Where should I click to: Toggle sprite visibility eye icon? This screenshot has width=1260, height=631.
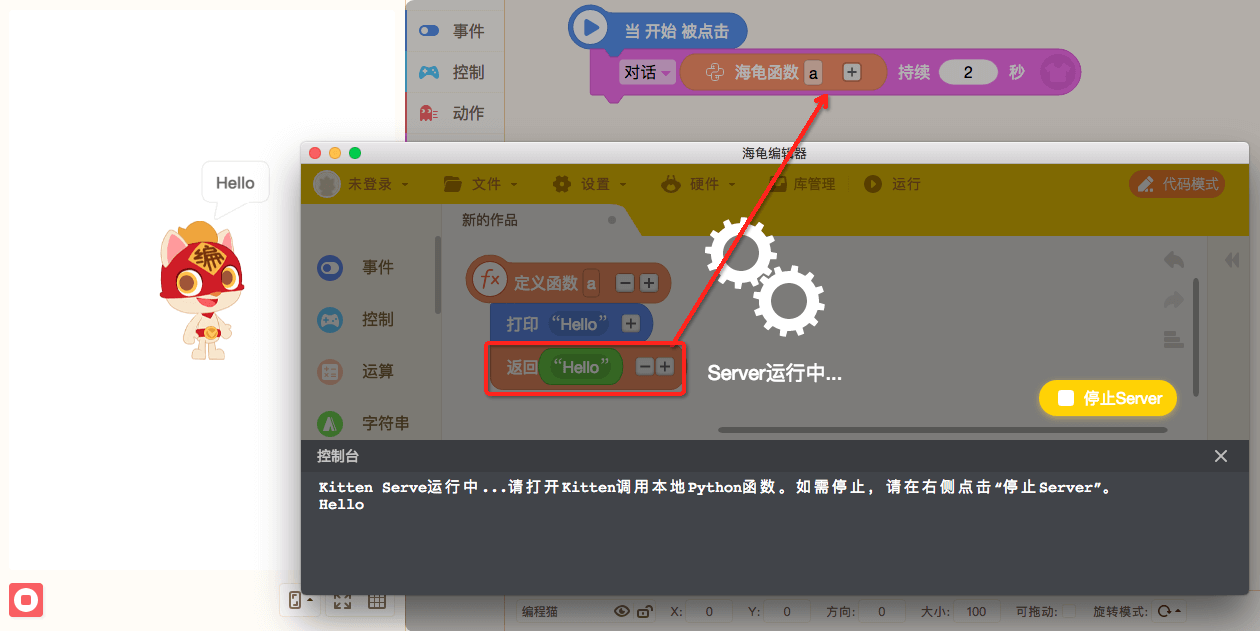pyautogui.click(x=622, y=611)
